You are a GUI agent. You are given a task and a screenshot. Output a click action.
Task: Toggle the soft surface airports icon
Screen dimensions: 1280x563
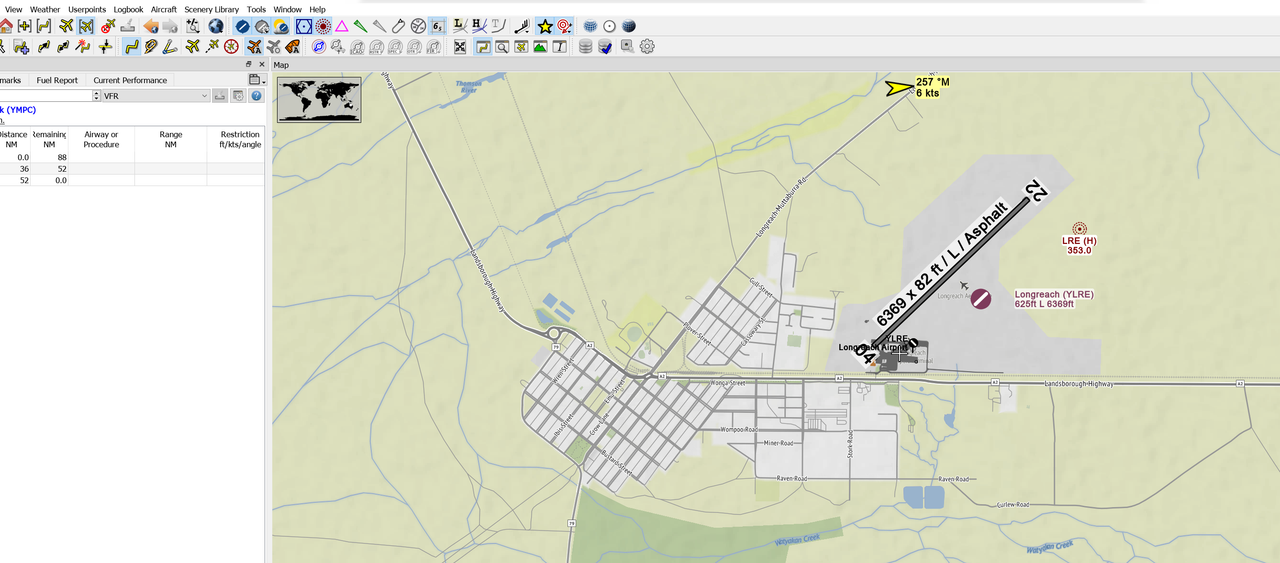[261, 26]
